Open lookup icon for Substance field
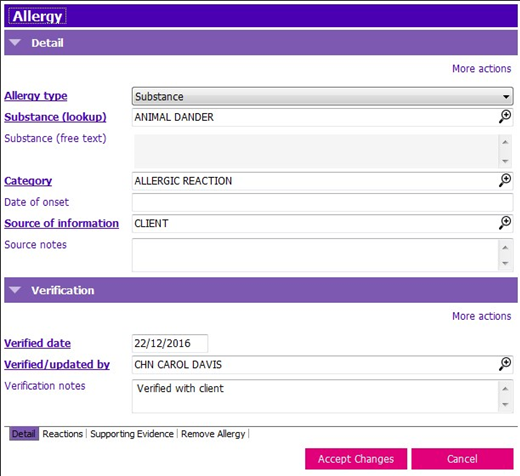The width and height of the screenshot is (520, 476). pyautogui.click(x=505, y=117)
